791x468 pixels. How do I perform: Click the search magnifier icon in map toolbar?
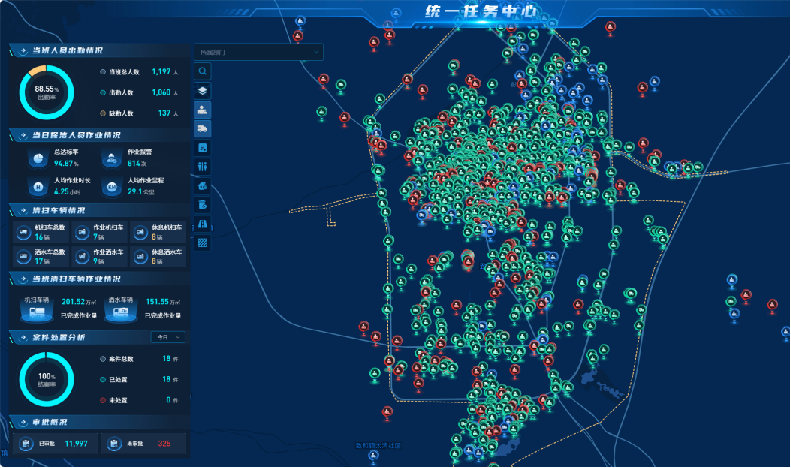(203, 72)
